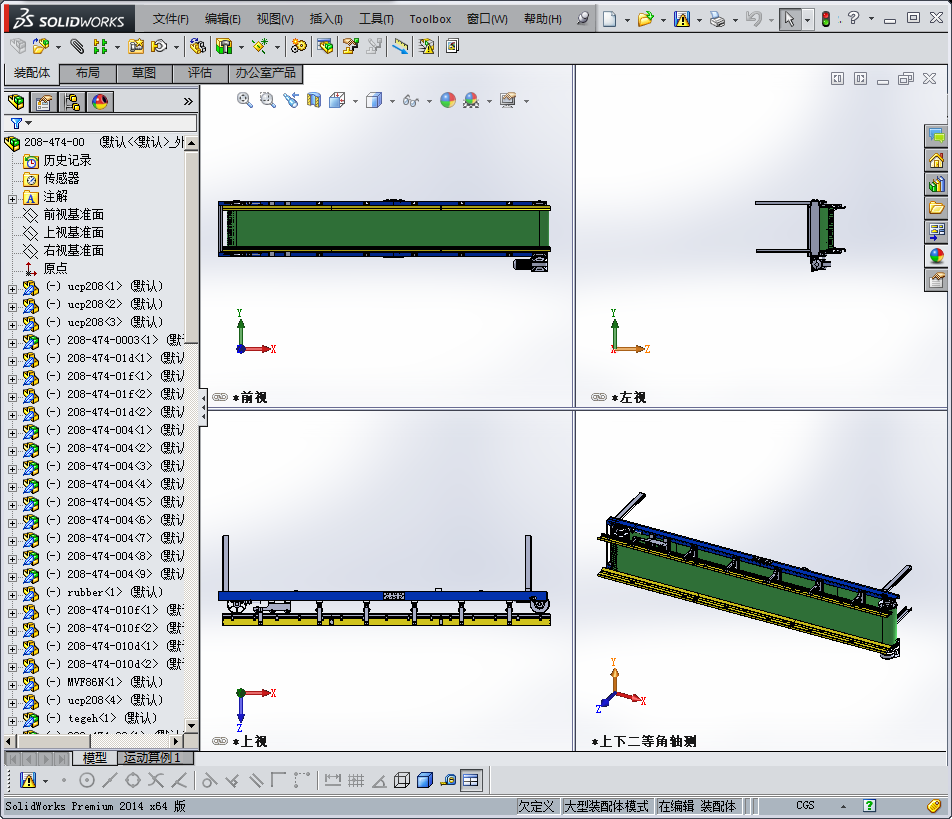Image resolution: width=952 pixels, height=819 pixels.
Task: Open the Hide/Show Items dropdown arrow
Action: [x=429, y=101]
